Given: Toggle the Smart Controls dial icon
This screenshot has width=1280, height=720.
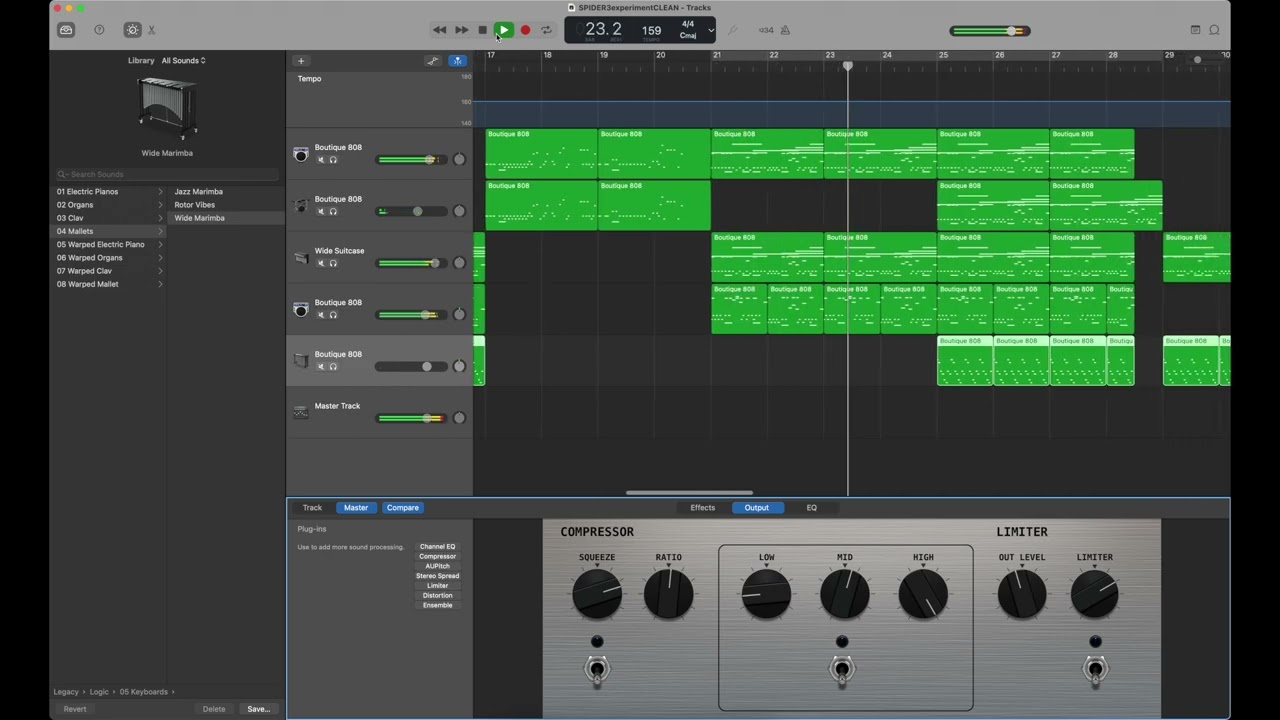Looking at the screenshot, I should coord(132,30).
